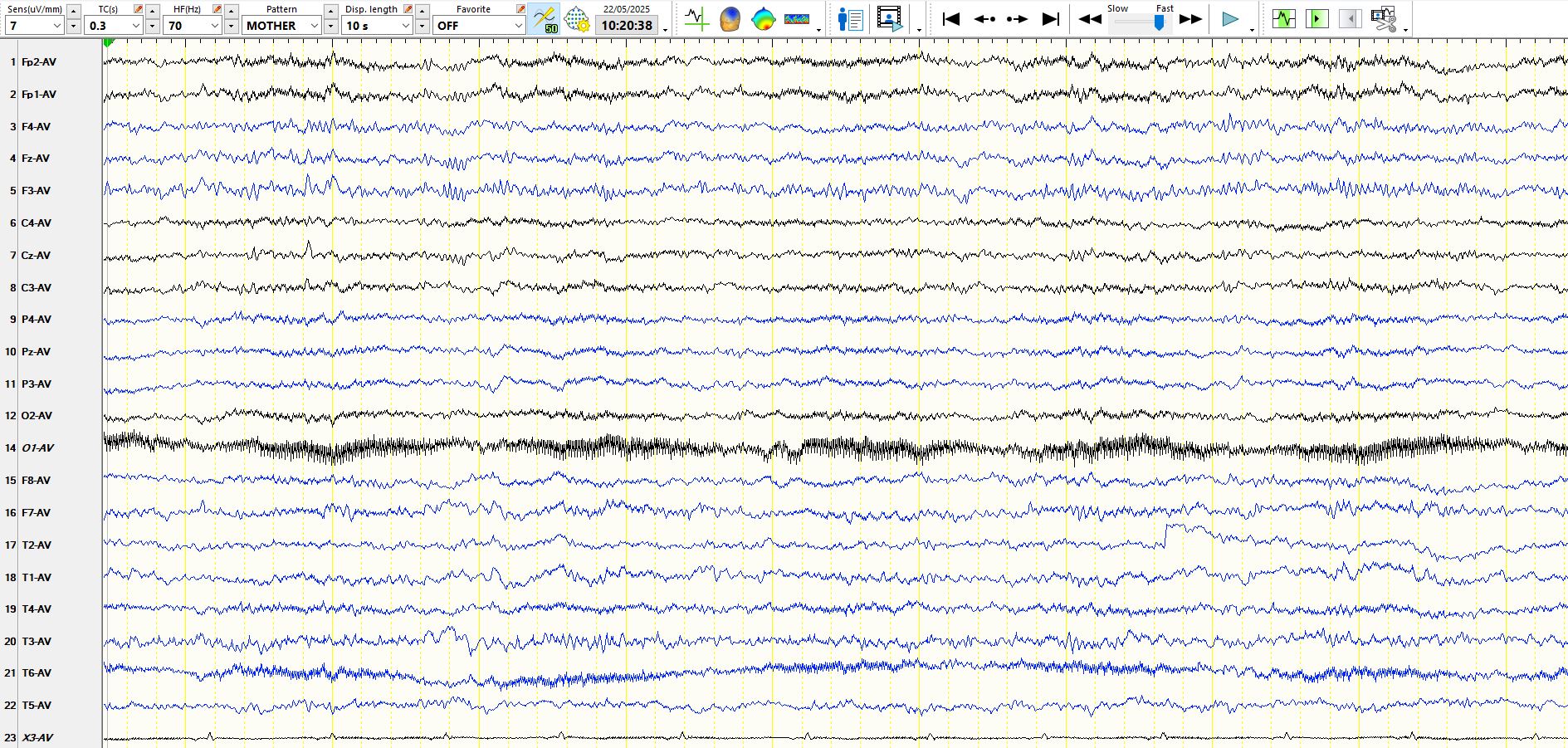The height and width of the screenshot is (748, 1568).
Task: Open the spectrogram display
Action: tap(796, 19)
